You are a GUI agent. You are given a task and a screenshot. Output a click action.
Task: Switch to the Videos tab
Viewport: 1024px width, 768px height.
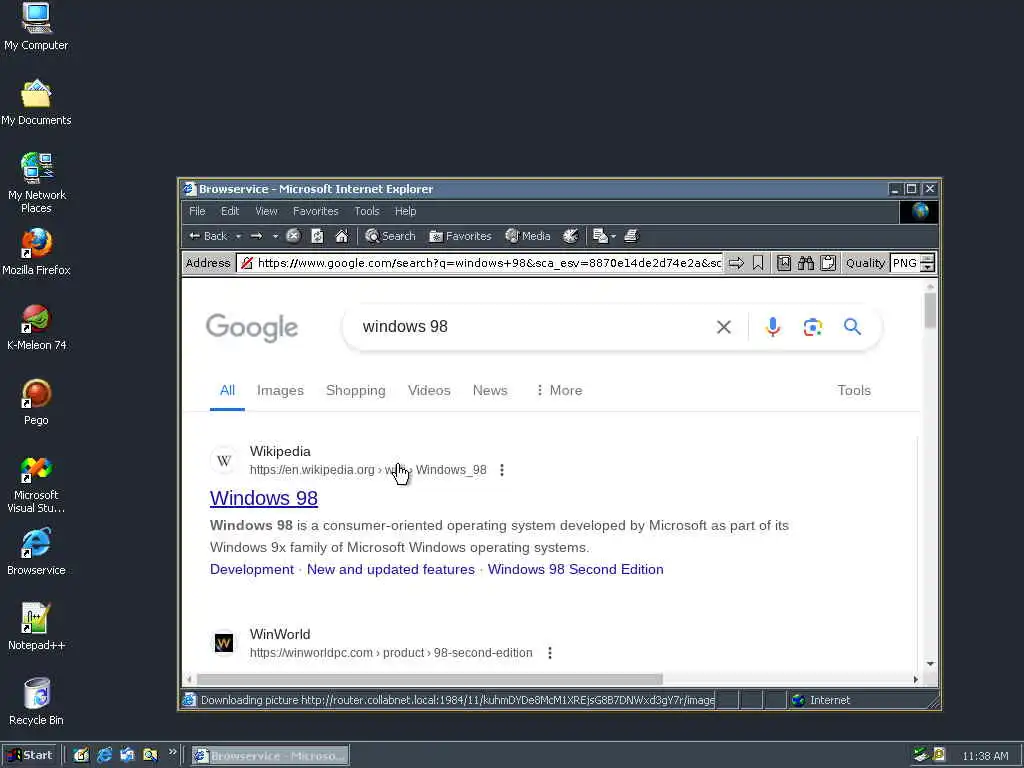coord(429,391)
